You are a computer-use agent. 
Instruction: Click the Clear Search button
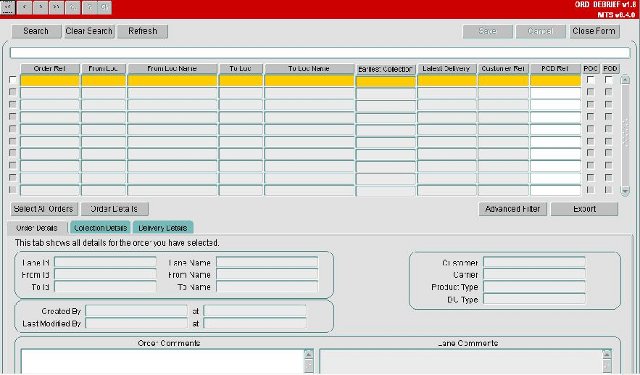tap(89, 31)
